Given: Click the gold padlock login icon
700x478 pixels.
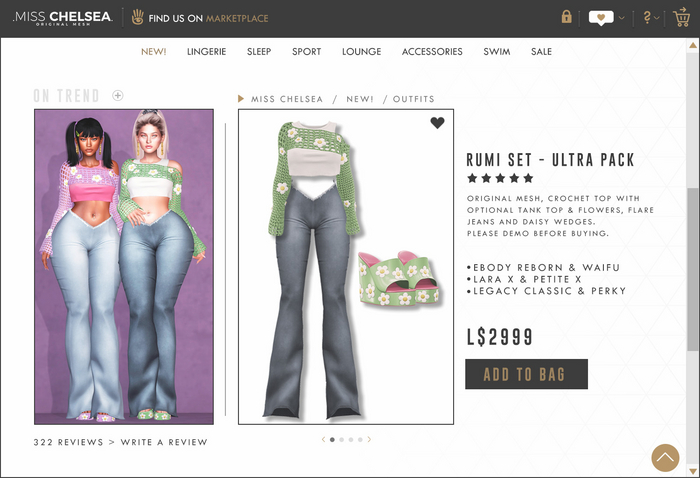Looking at the screenshot, I should coord(567,17).
